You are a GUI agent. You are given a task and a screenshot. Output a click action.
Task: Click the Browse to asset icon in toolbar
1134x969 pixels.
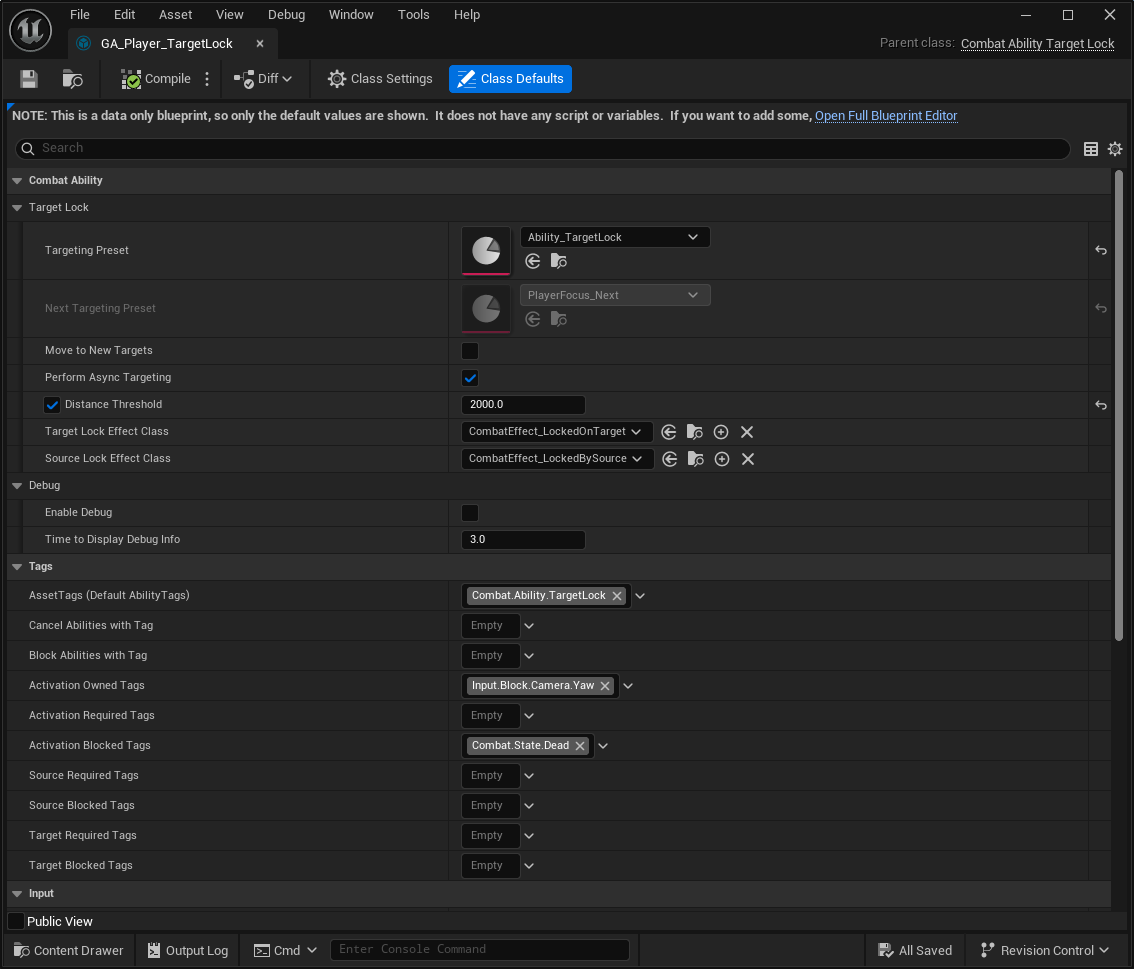[x=72, y=79]
